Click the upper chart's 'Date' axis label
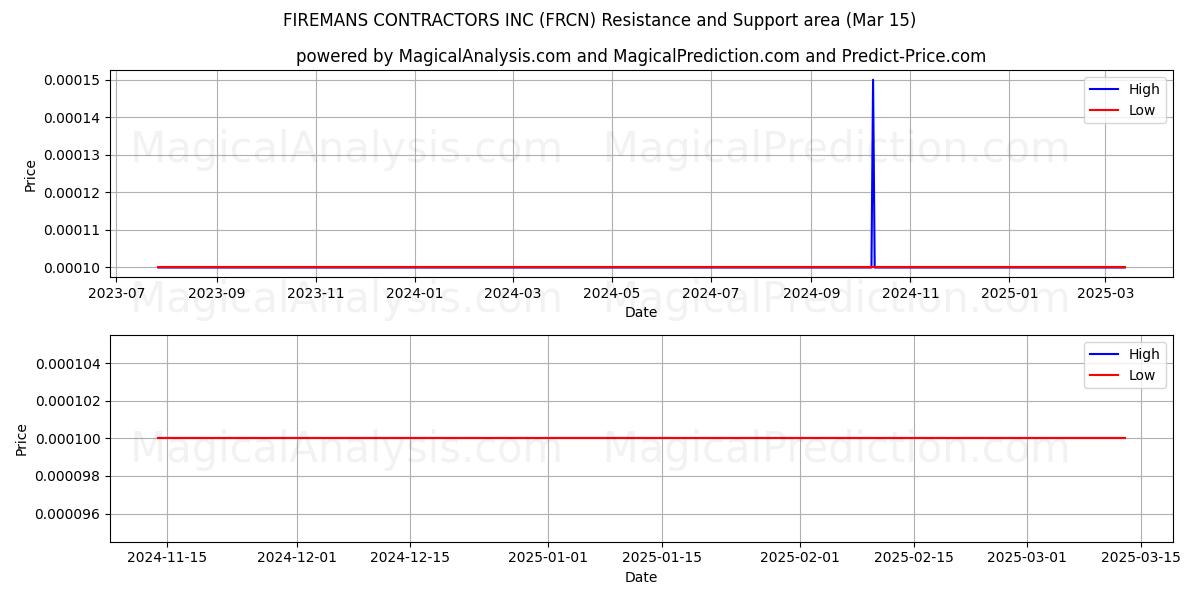 tap(641, 312)
